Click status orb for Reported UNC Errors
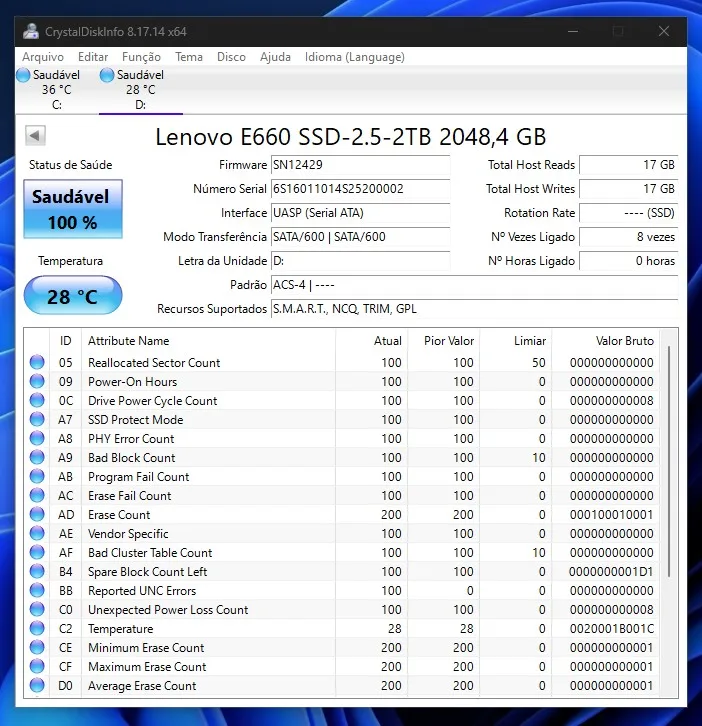This screenshot has height=726, width=702. 37,590
